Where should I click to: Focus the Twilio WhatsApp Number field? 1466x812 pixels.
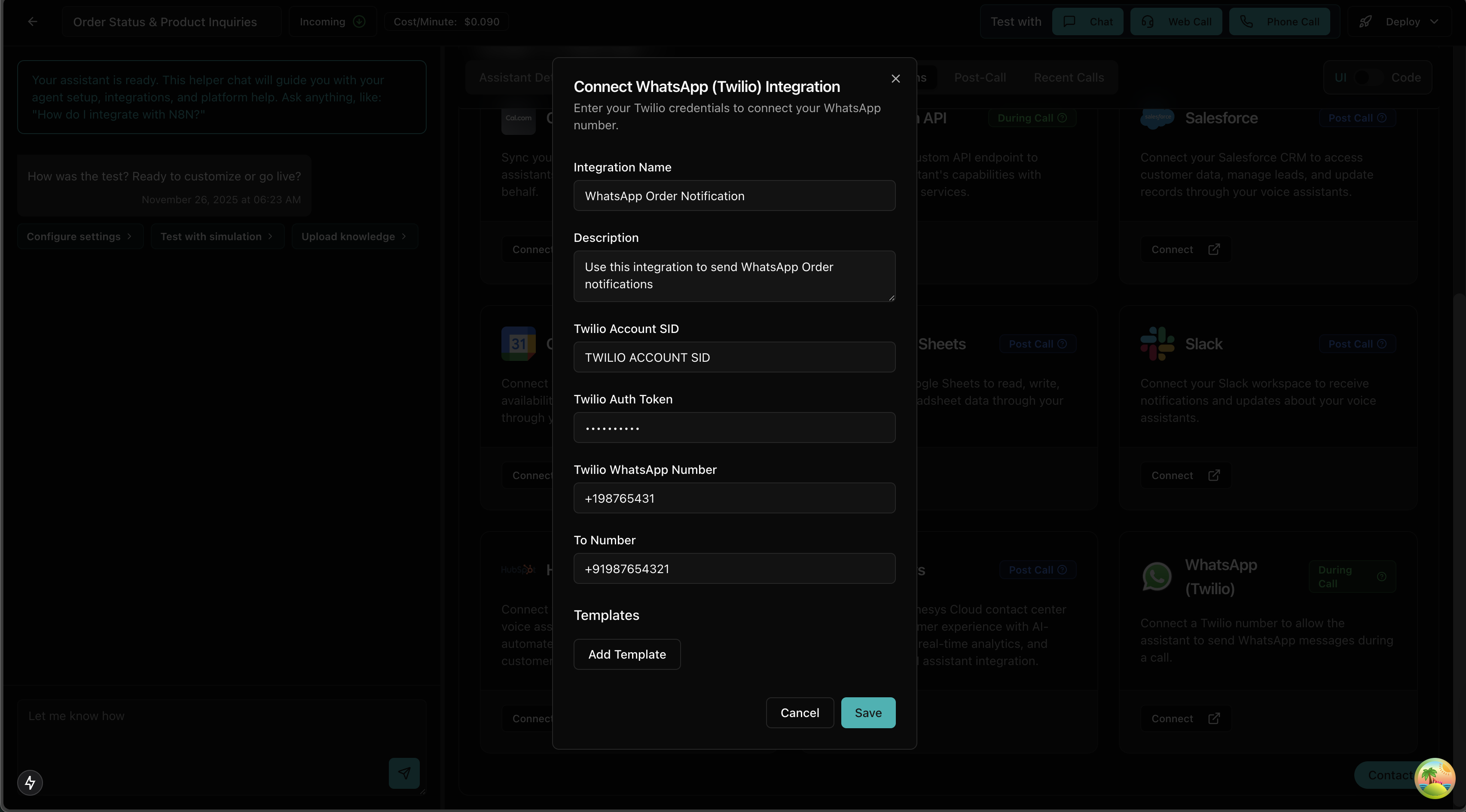[x=734, y=498]
